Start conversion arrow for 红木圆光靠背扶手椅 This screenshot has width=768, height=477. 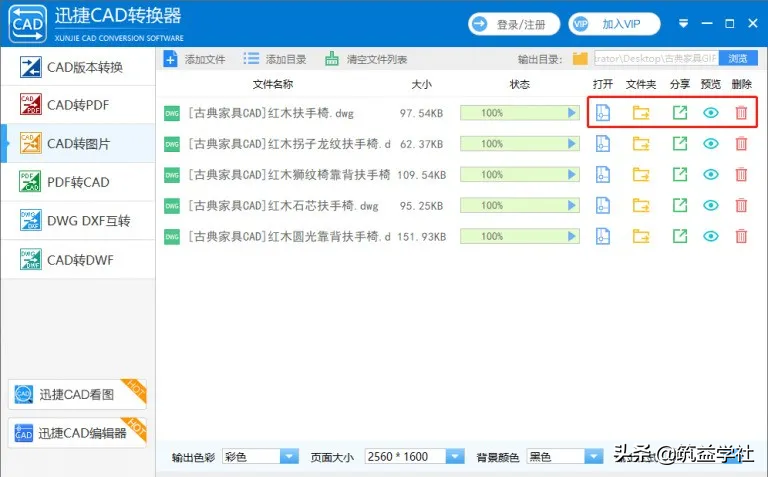coord(572,237)
